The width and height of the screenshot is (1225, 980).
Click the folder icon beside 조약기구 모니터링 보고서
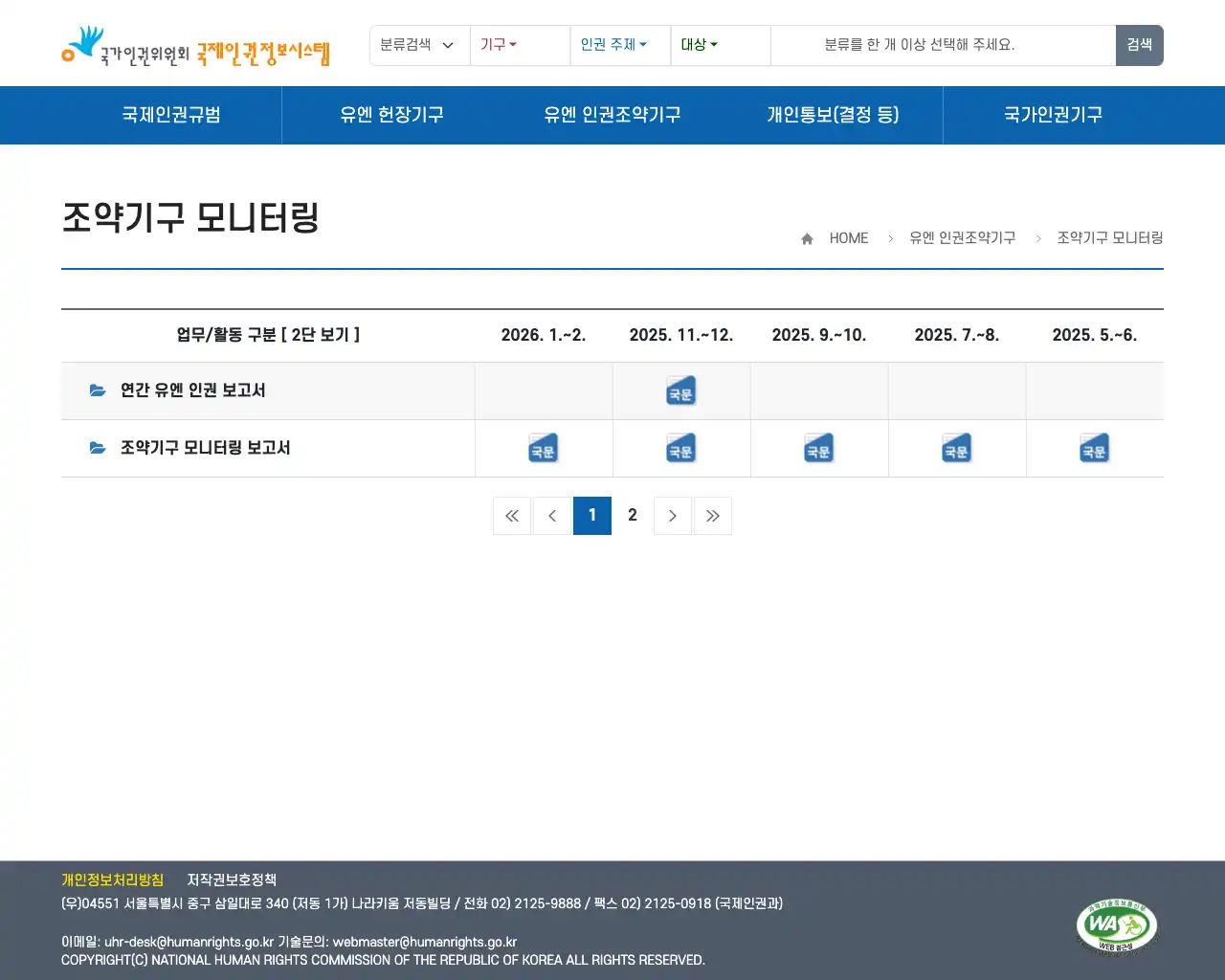[x=98, y=447]
